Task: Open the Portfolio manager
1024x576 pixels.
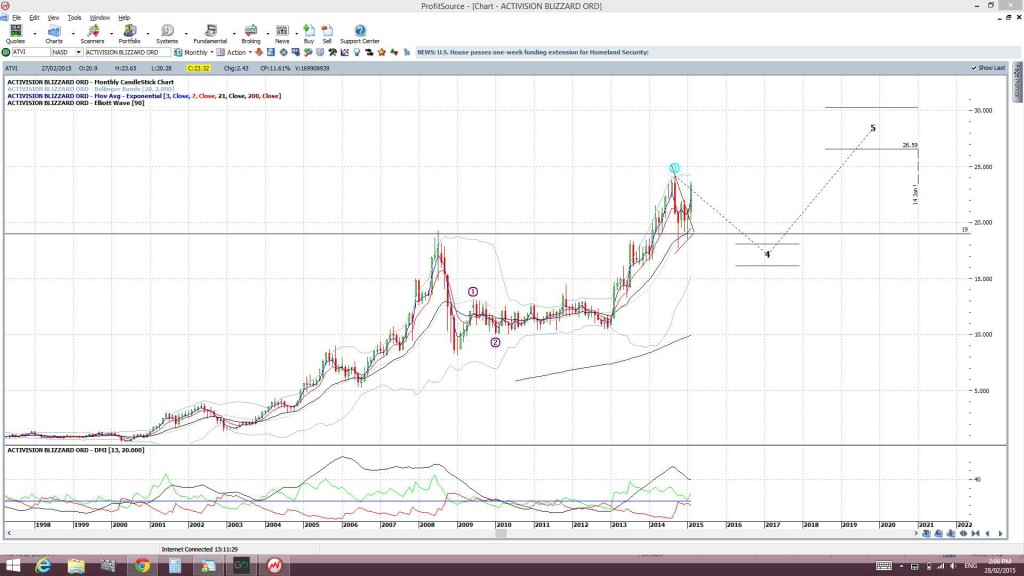Action: [x=129, y=34]
